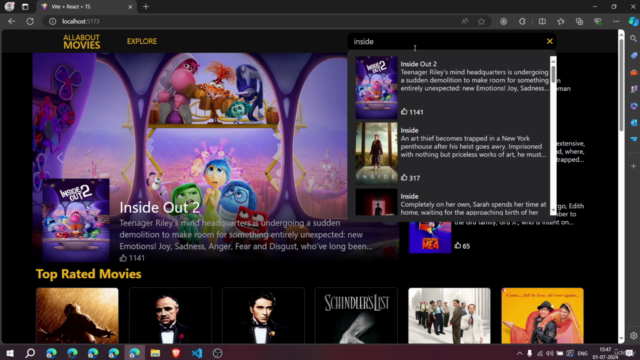Click the ALLABOUT MOVIES logo
This screenshot has width=640, height=360.
82,42
